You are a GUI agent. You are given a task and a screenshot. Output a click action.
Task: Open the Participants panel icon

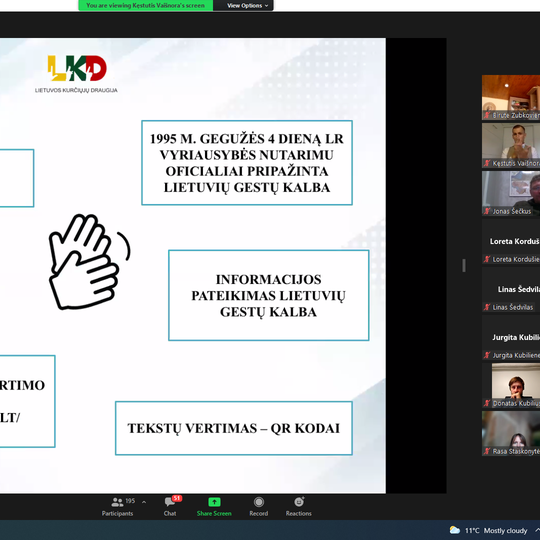(x=117, y=502)
